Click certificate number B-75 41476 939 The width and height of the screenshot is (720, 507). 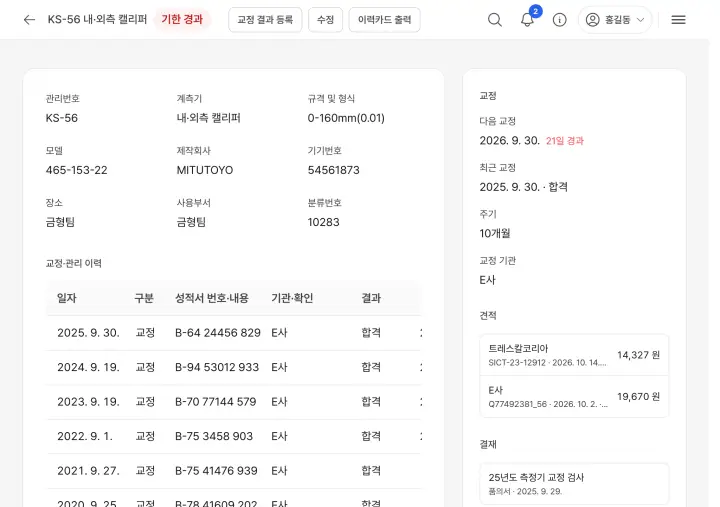point(216,471)
